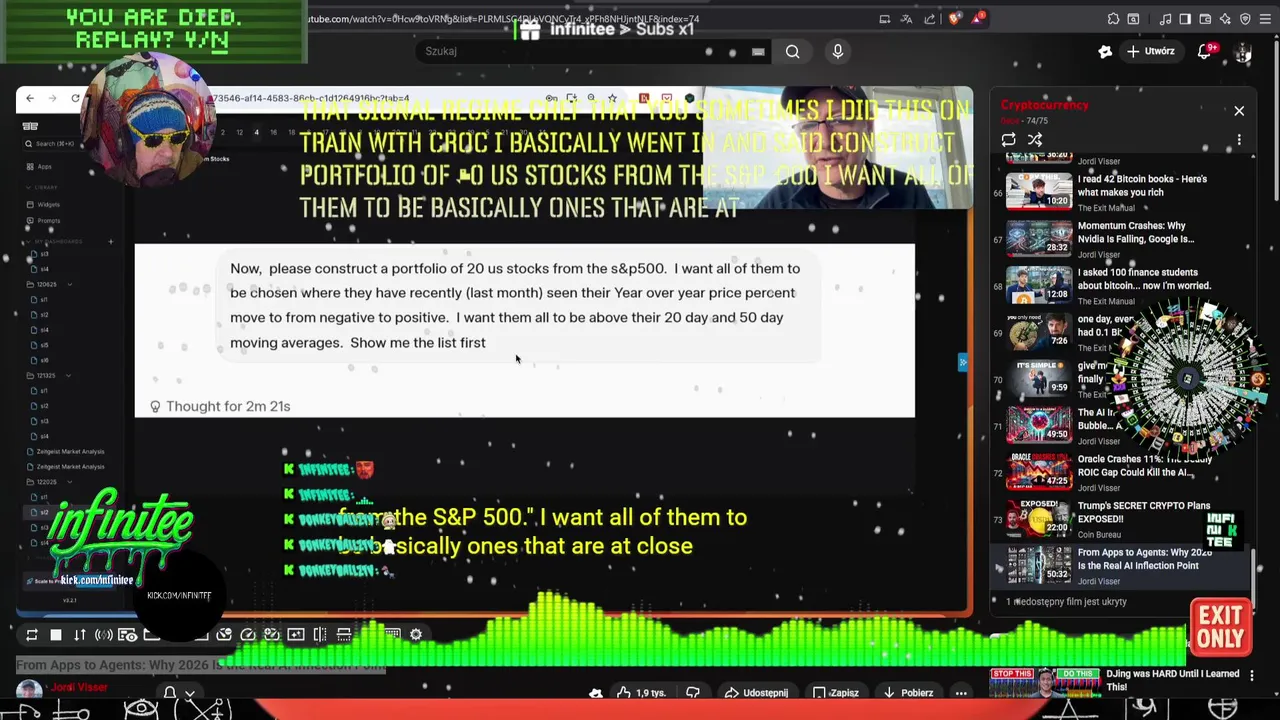Dislike the video with the thumbs-down button
The width and height of the screenshot is (1280, 720).
pyautogui.click(x=692, y=692)
